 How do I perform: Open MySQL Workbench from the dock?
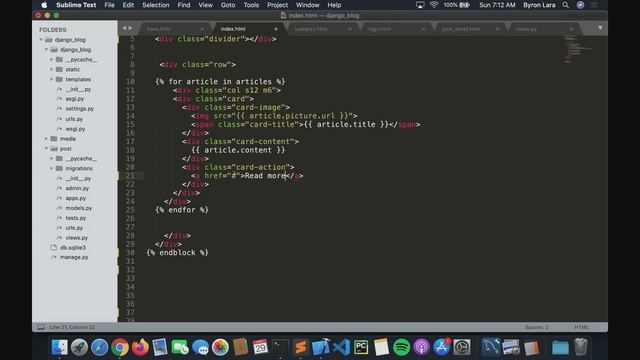(x=491, y=347)
